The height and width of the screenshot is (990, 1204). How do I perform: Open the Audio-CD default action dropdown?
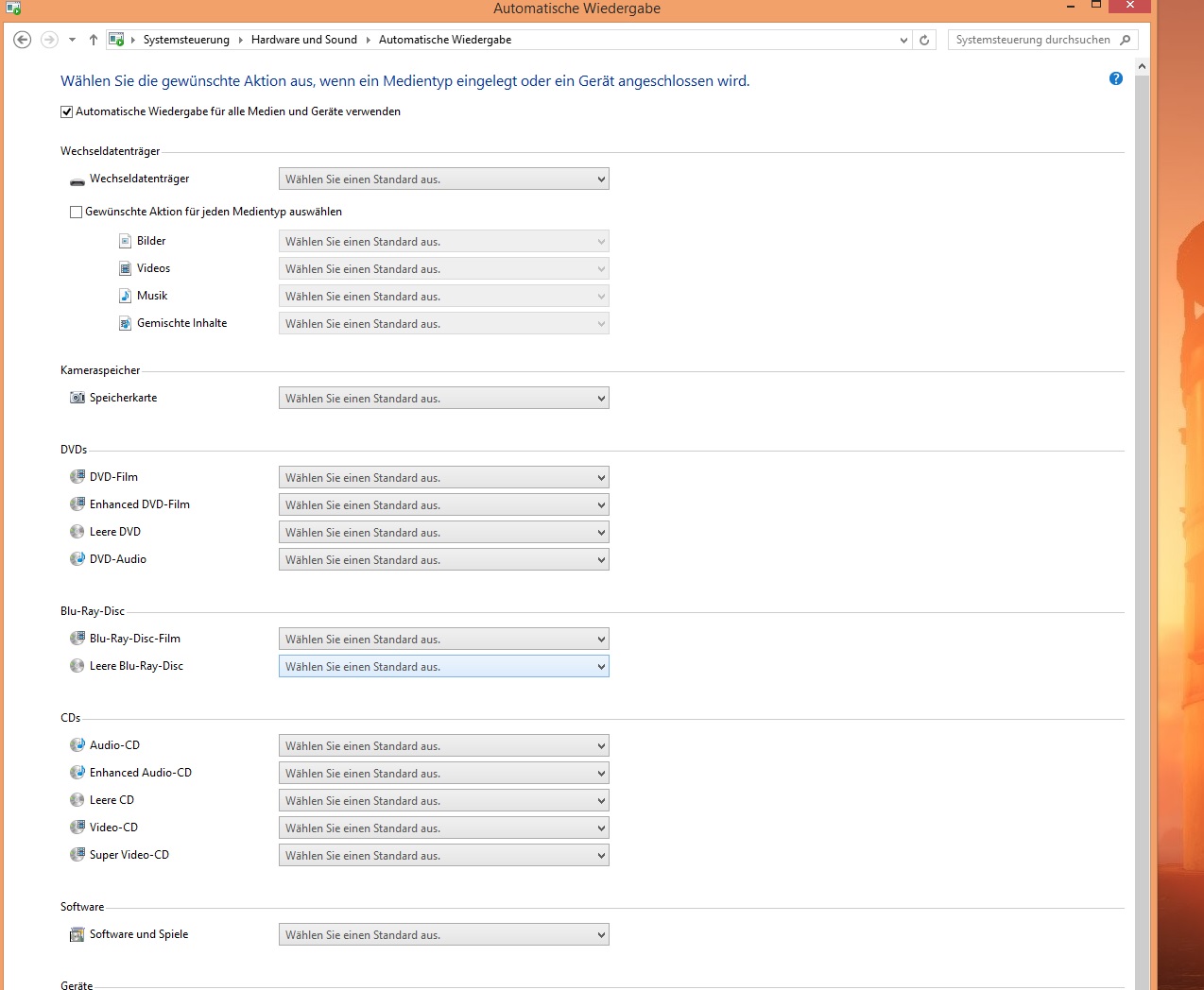(x=444, y=745)
